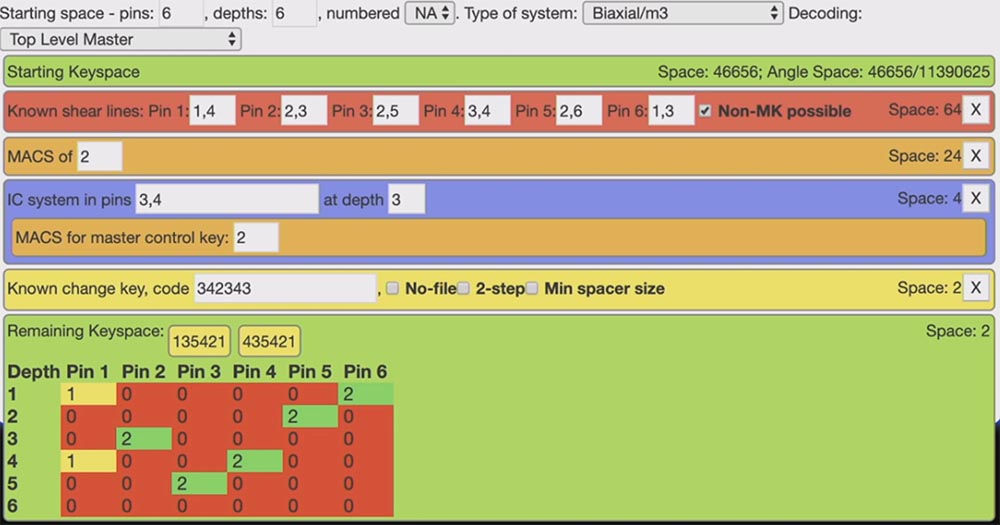Click the Space: 24 text
Image resolution: width=1000 pixels, height=525 pixels.
[x=925, y=156]
